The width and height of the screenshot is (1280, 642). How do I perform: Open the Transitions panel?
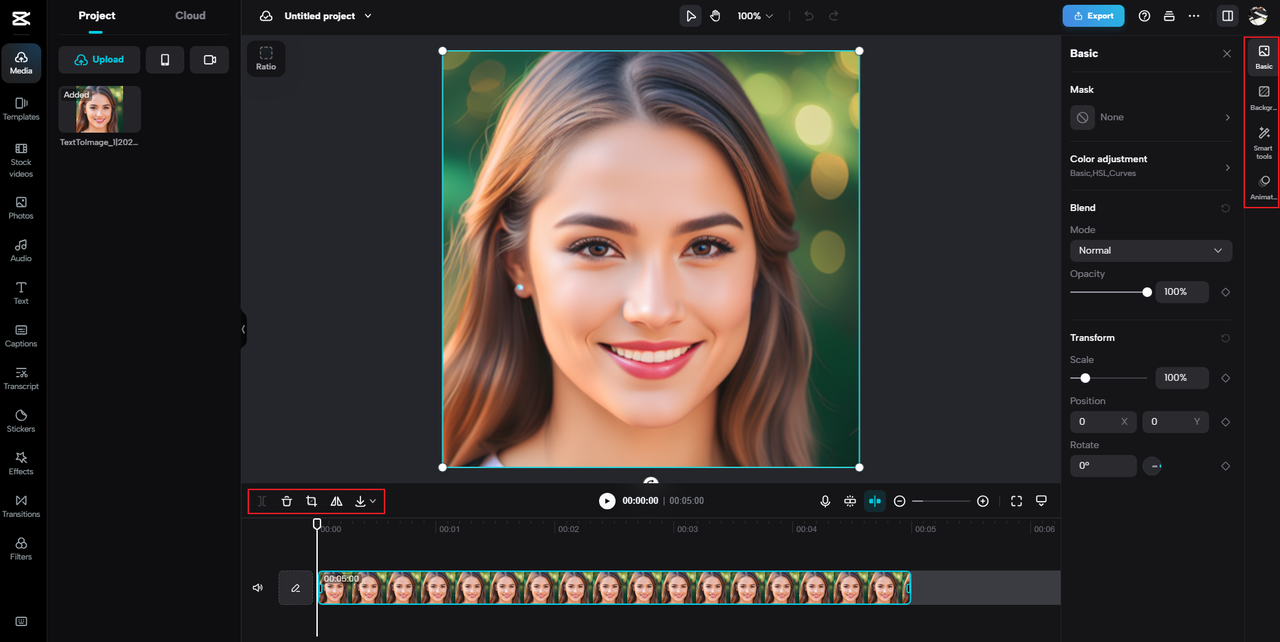(21, 505)
